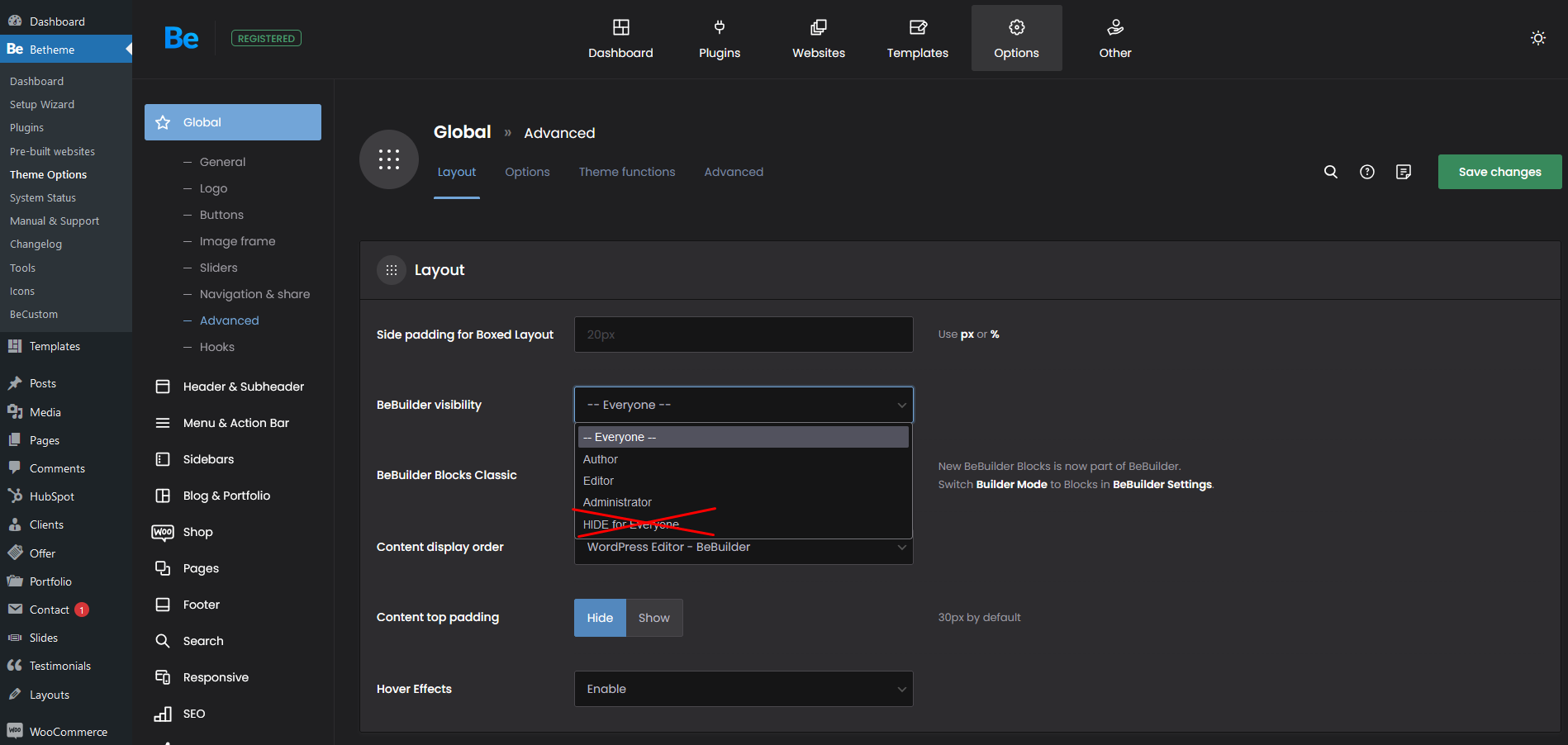
Task: Click Save changes button
Action: 1499,172
